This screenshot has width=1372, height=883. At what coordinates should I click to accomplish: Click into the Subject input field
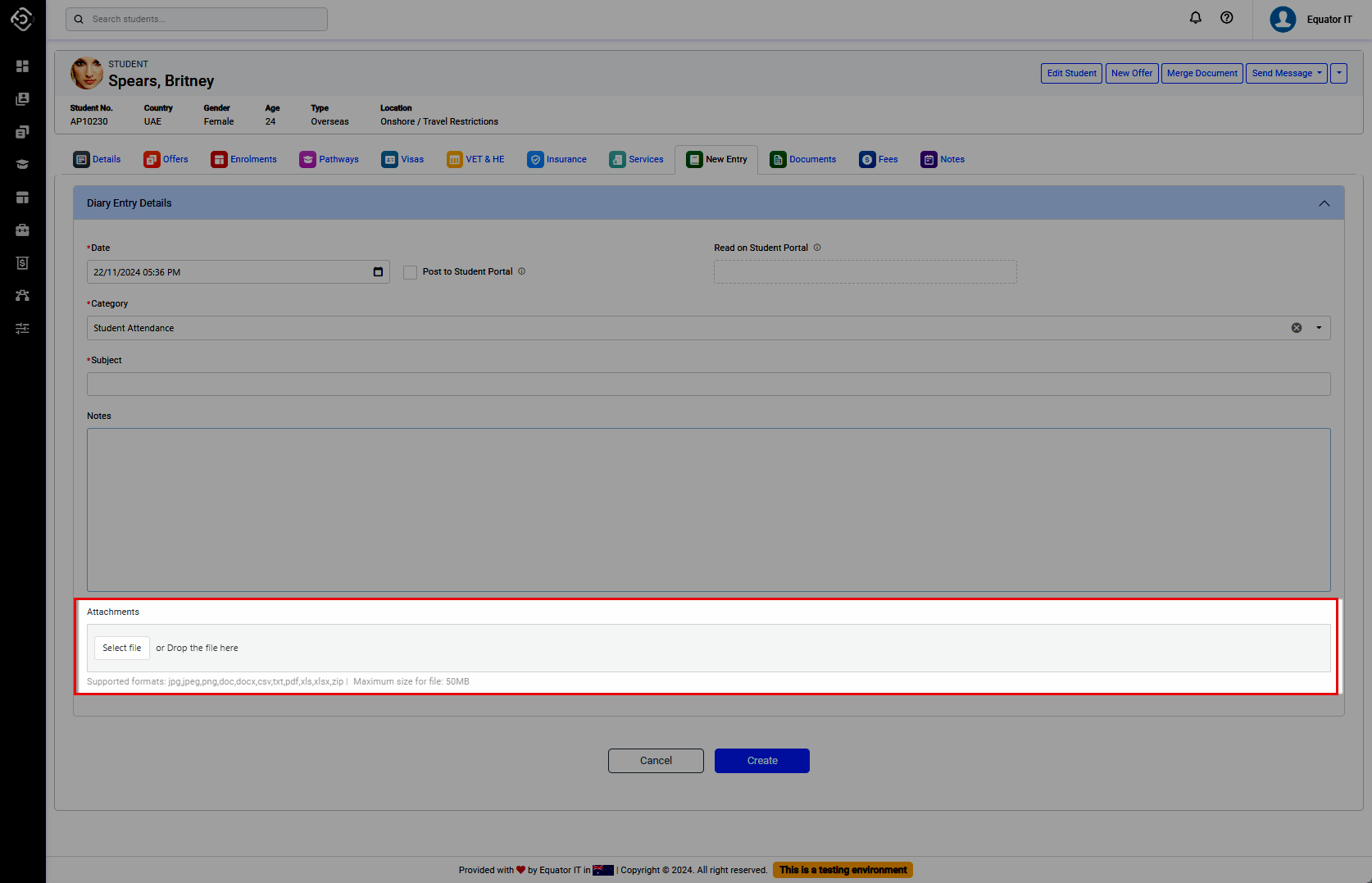pos(708,385)
